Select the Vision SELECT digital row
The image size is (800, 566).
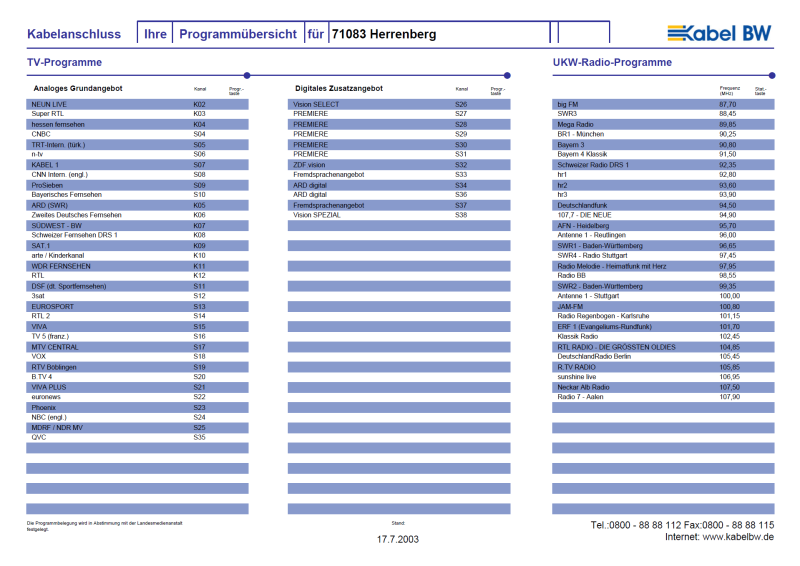tap(399, 104)
